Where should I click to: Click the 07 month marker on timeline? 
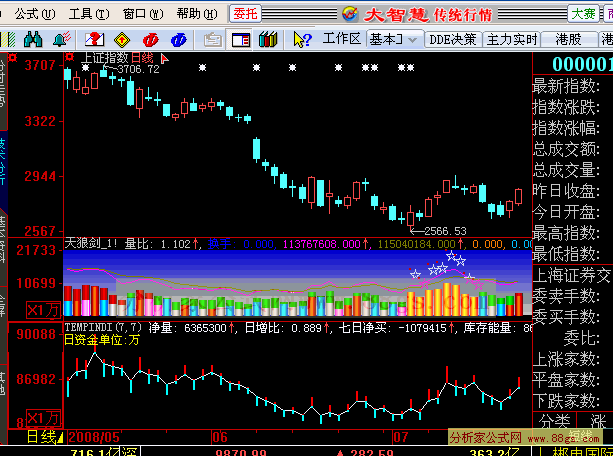pos(401,437)
